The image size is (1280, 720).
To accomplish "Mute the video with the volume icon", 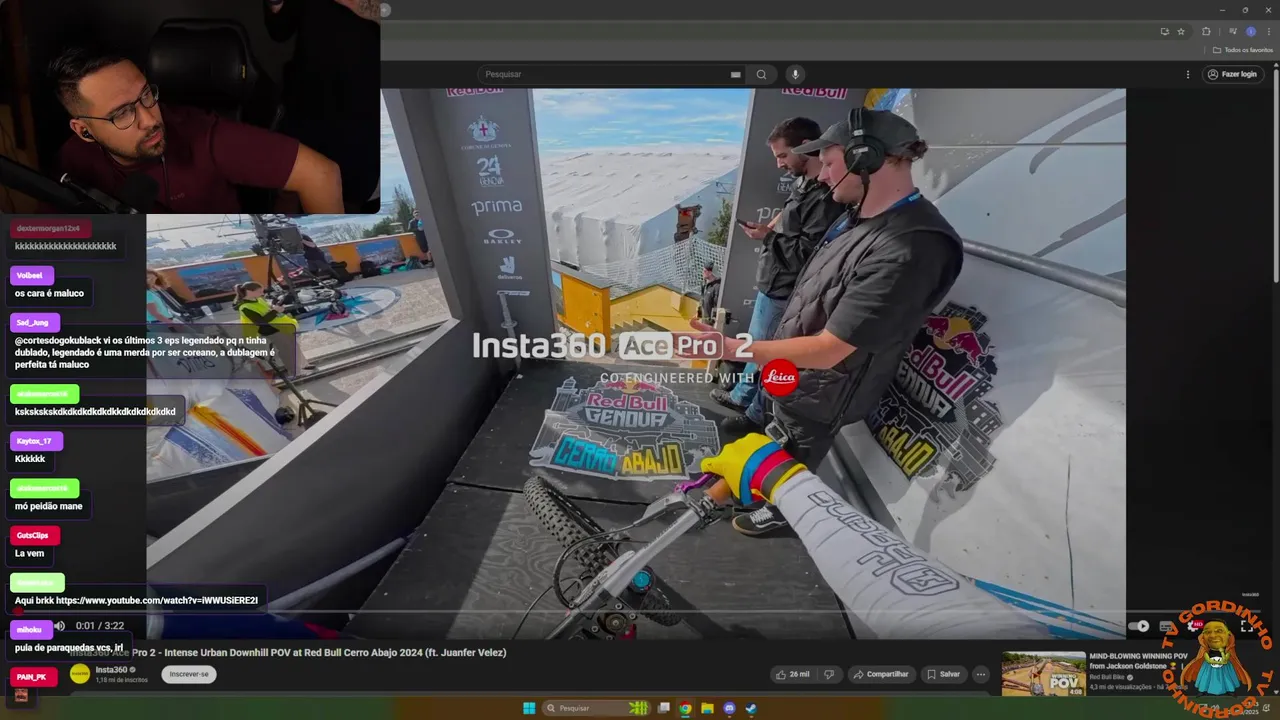I will point(59,626).
